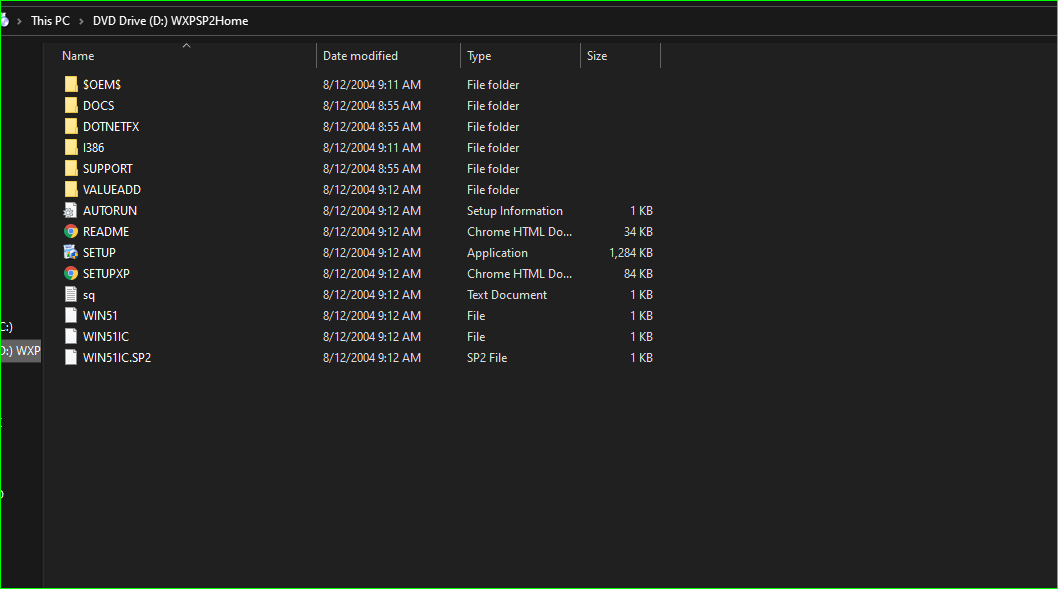The height and width of the screenshot is (589, 1058).
Task: Select the sq text document icon
Action: (x=71, y=294)
